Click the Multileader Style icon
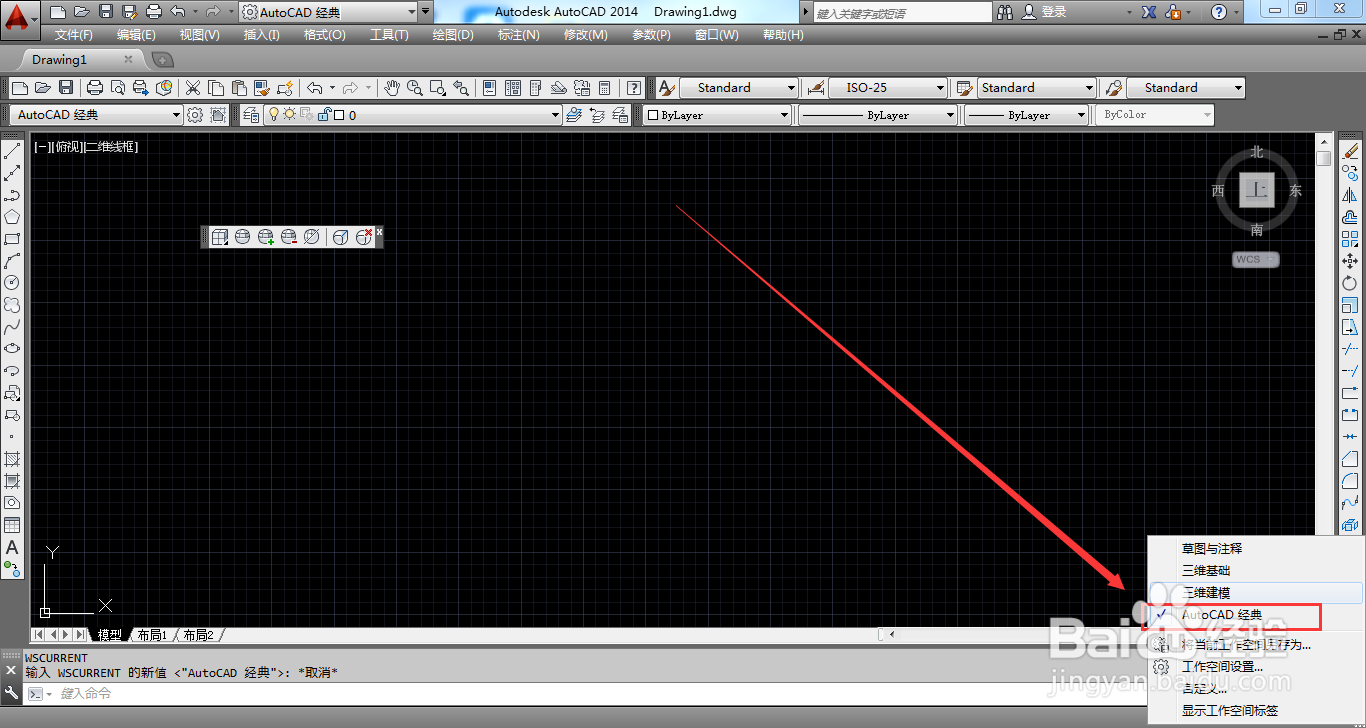 click(1113, 88)
